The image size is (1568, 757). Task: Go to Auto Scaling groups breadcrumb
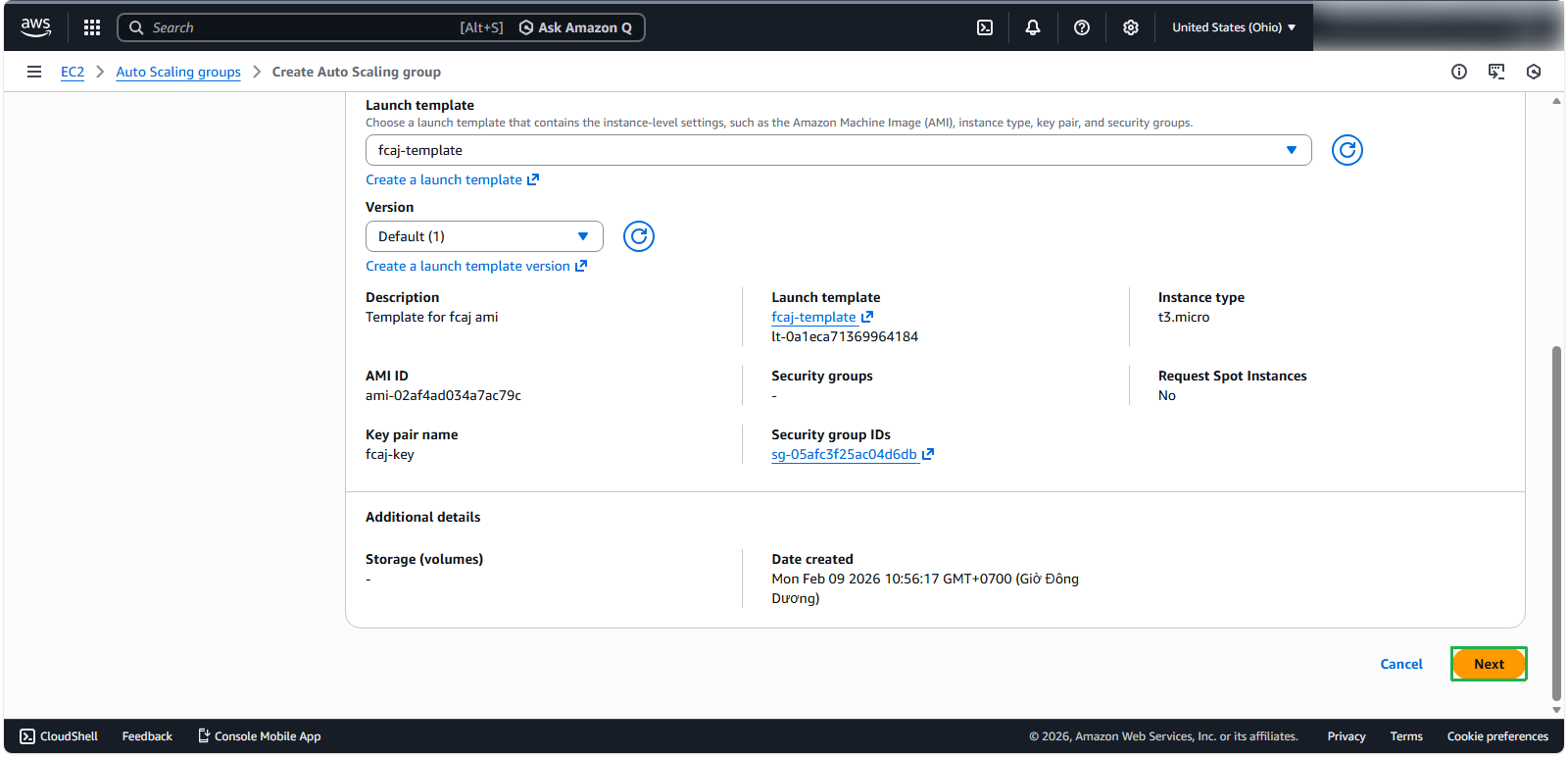click(x=178, y=72)
